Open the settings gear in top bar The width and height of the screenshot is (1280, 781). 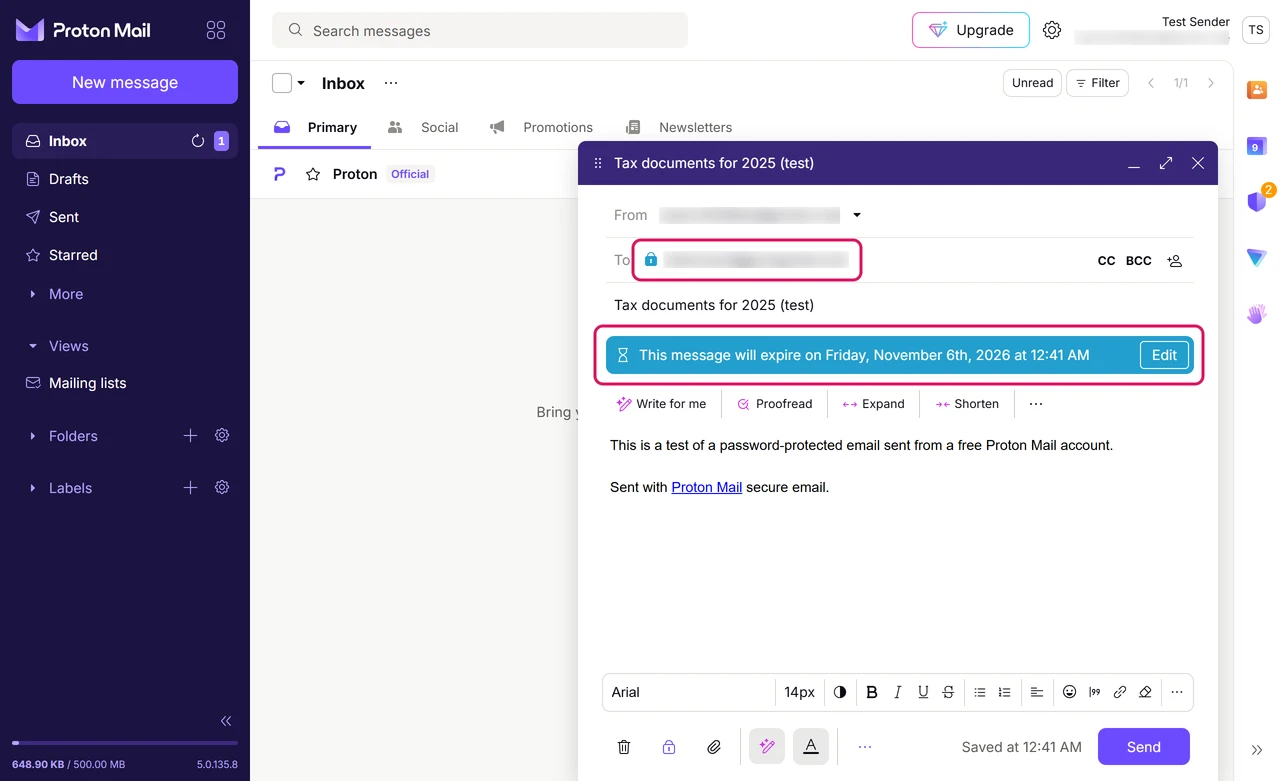coord(1052,30)
